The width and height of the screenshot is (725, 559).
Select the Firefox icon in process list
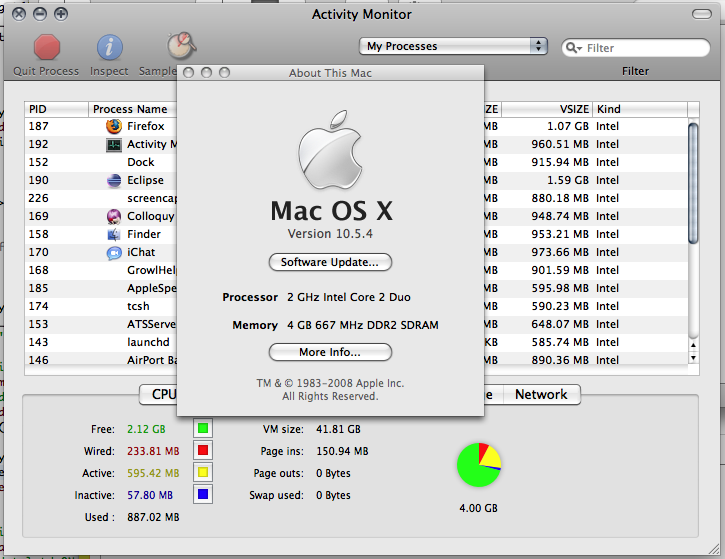point(114,126)
